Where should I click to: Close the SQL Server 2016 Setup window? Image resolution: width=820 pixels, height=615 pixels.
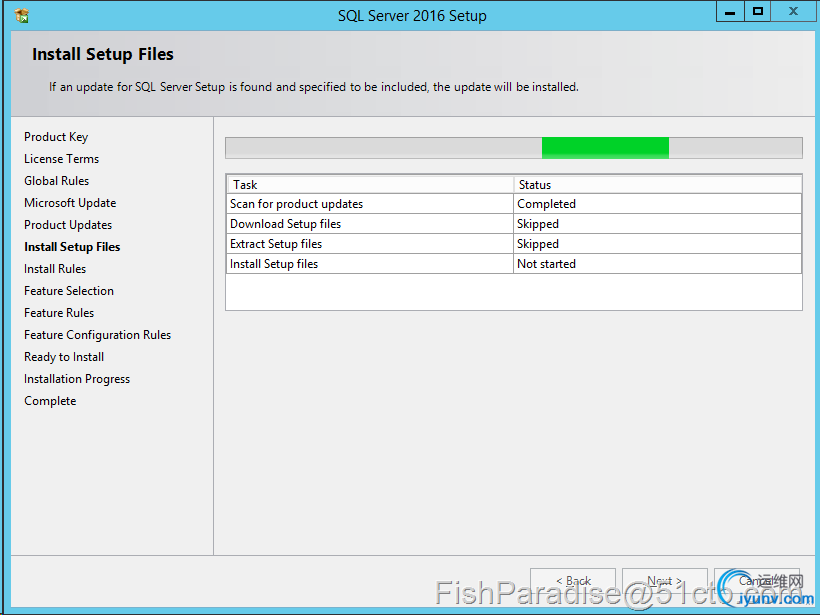793,12
